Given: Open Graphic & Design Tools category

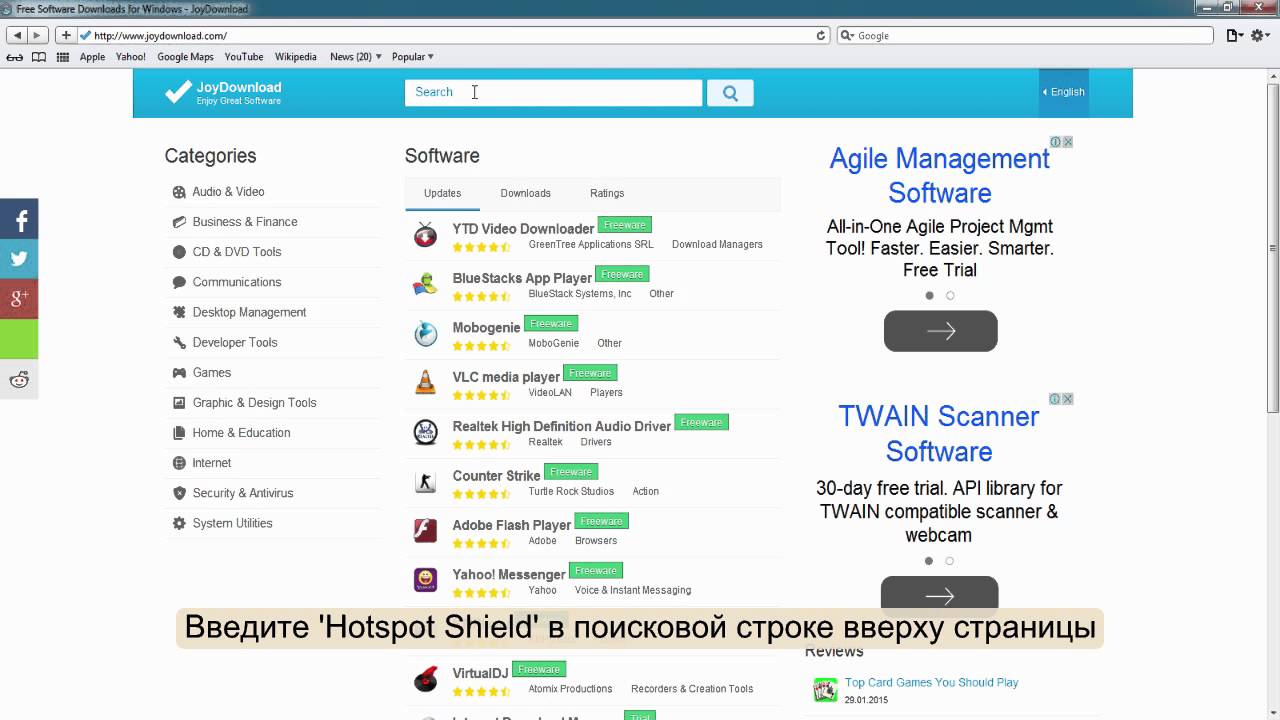Looking at the screenshot, I should point(254,402).
